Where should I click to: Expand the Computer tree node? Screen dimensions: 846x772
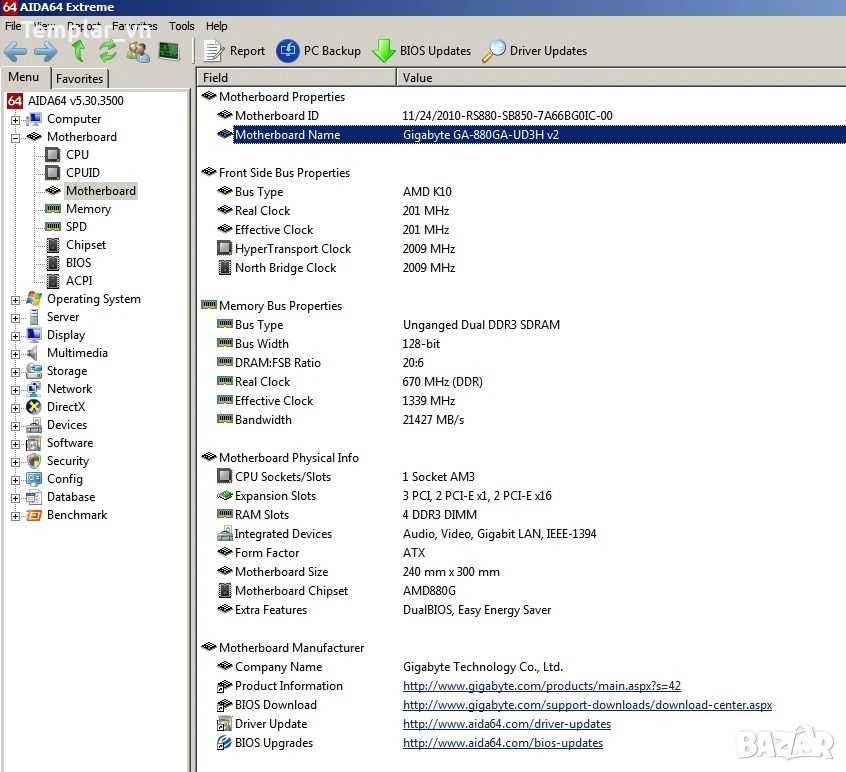coord(16,120)
